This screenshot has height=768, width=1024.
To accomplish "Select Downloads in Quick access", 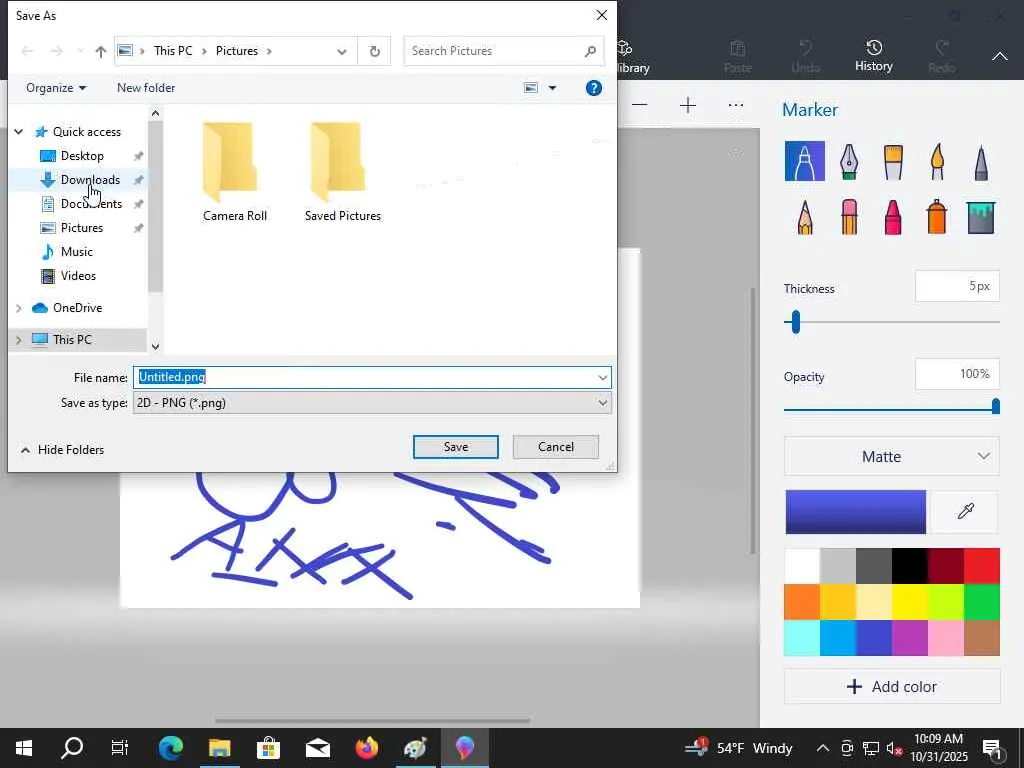I will tap(90, 180).
